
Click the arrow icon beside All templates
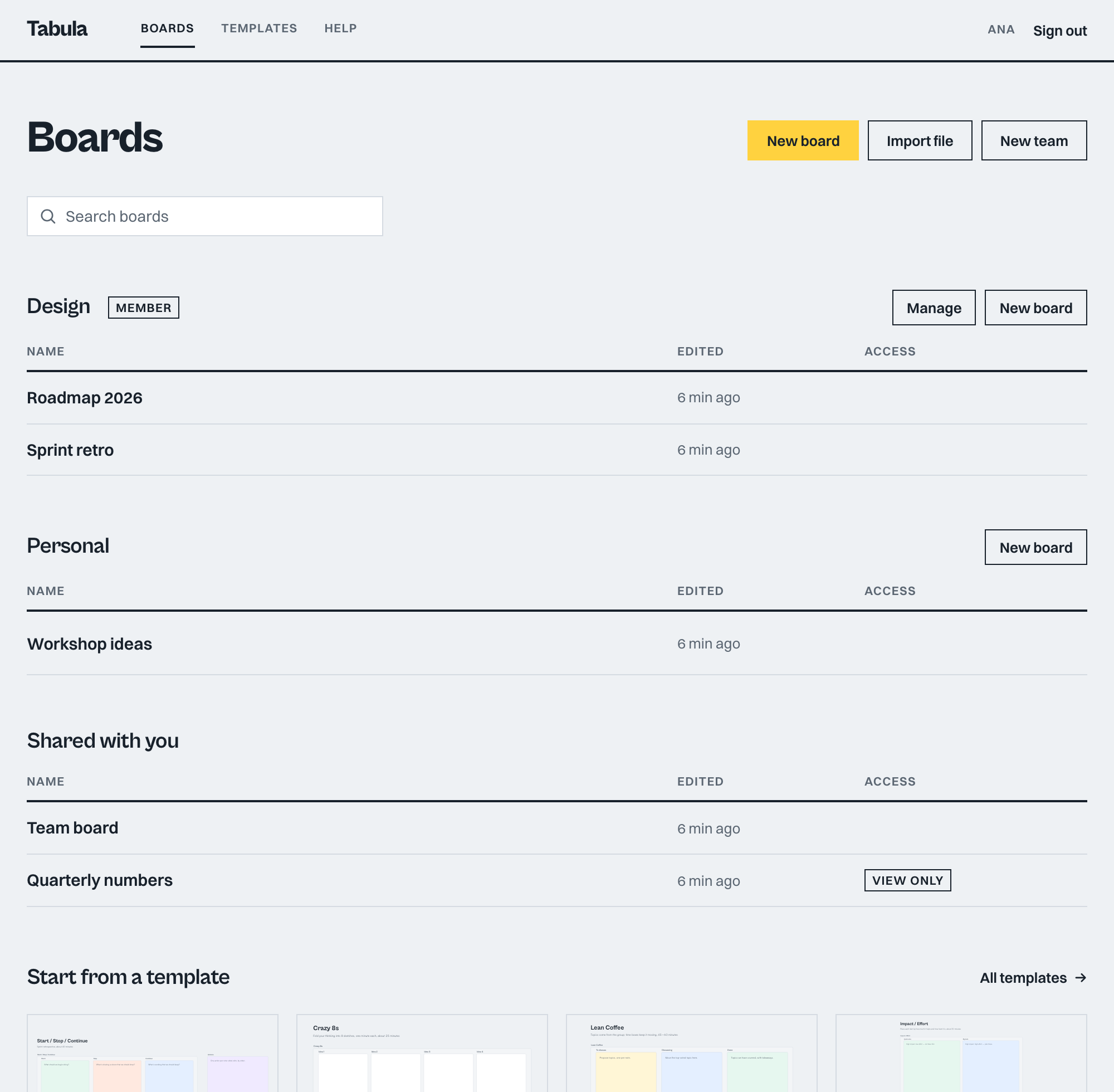coord(1080,978)
